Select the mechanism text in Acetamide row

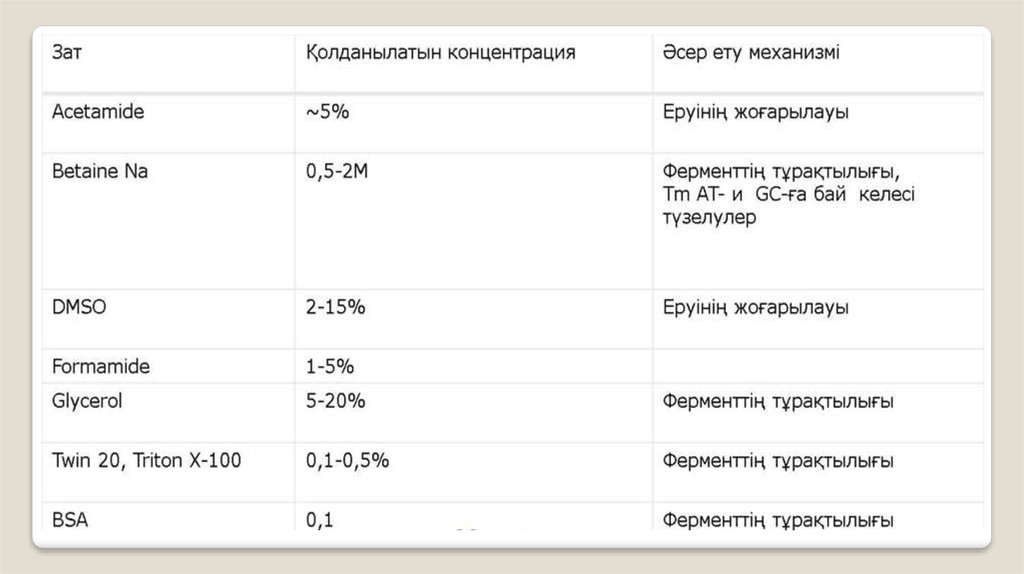click(755, 112)
